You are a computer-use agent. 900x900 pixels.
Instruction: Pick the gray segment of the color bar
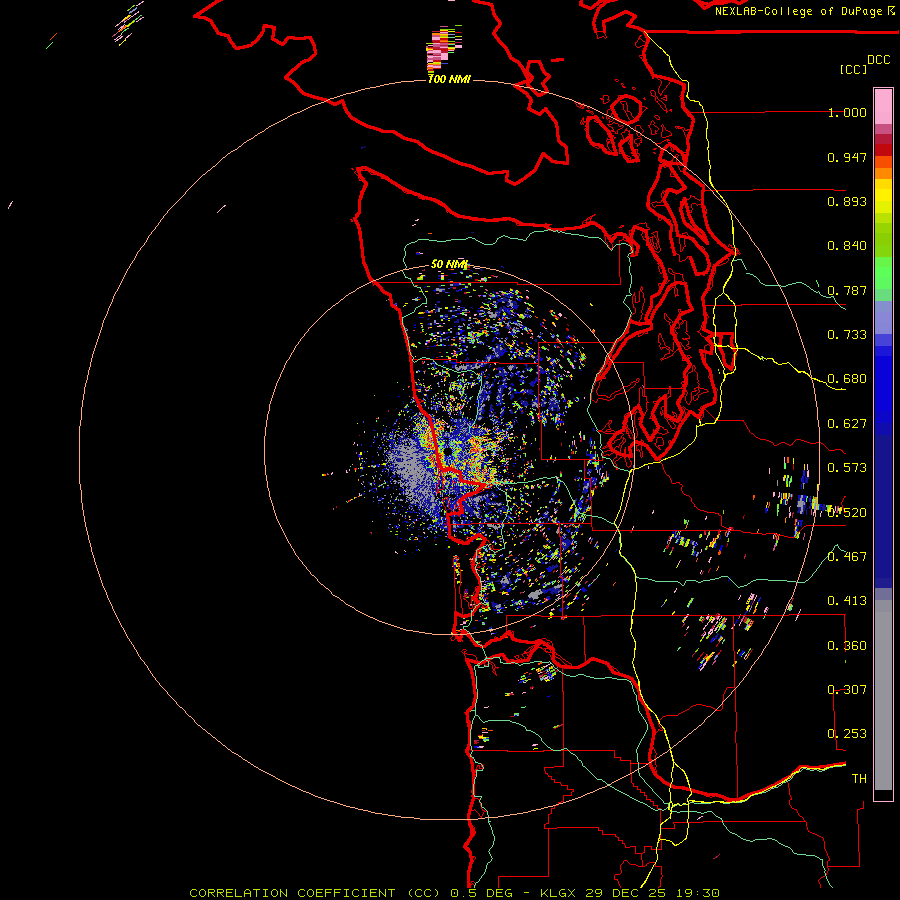click(x=883, y=695)
